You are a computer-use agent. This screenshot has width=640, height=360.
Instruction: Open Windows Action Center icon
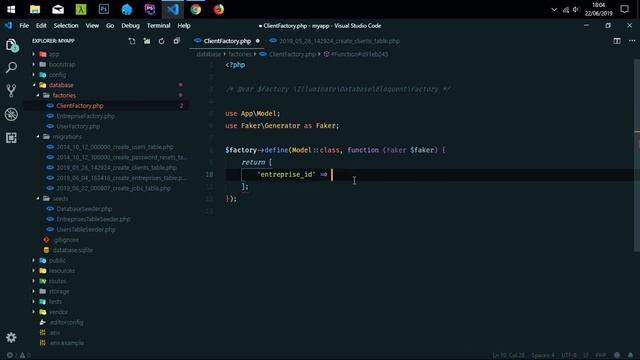tap(624, 9)
